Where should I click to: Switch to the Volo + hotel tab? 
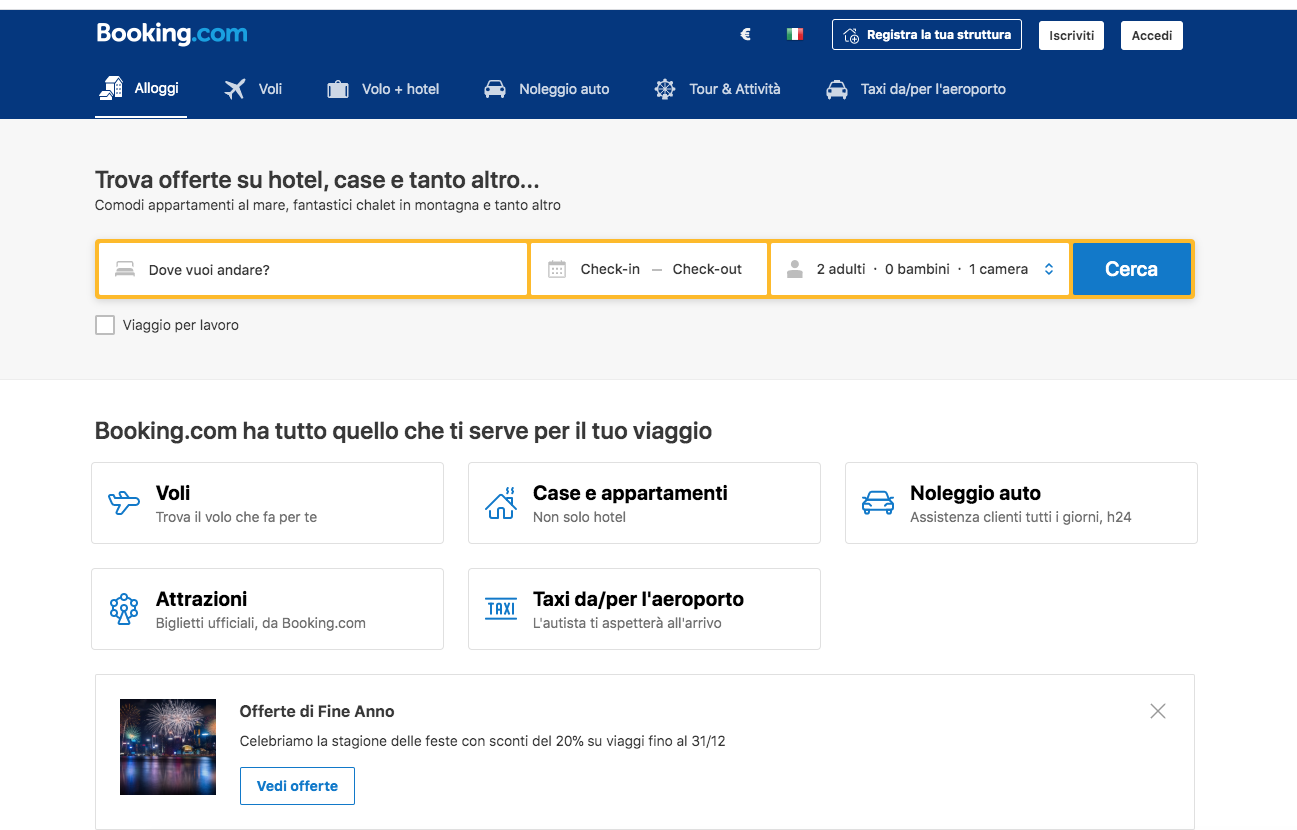point(383,89)
